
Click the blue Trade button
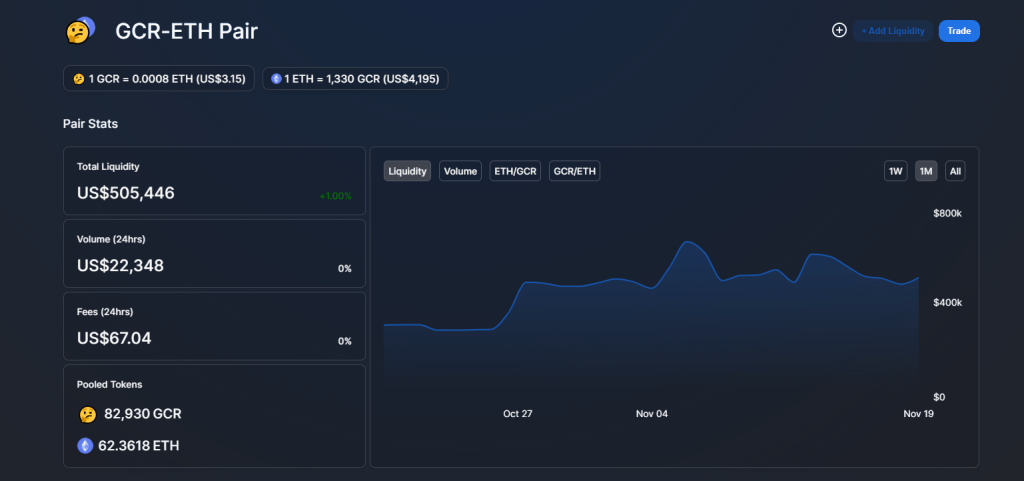[x=959, y=31]
